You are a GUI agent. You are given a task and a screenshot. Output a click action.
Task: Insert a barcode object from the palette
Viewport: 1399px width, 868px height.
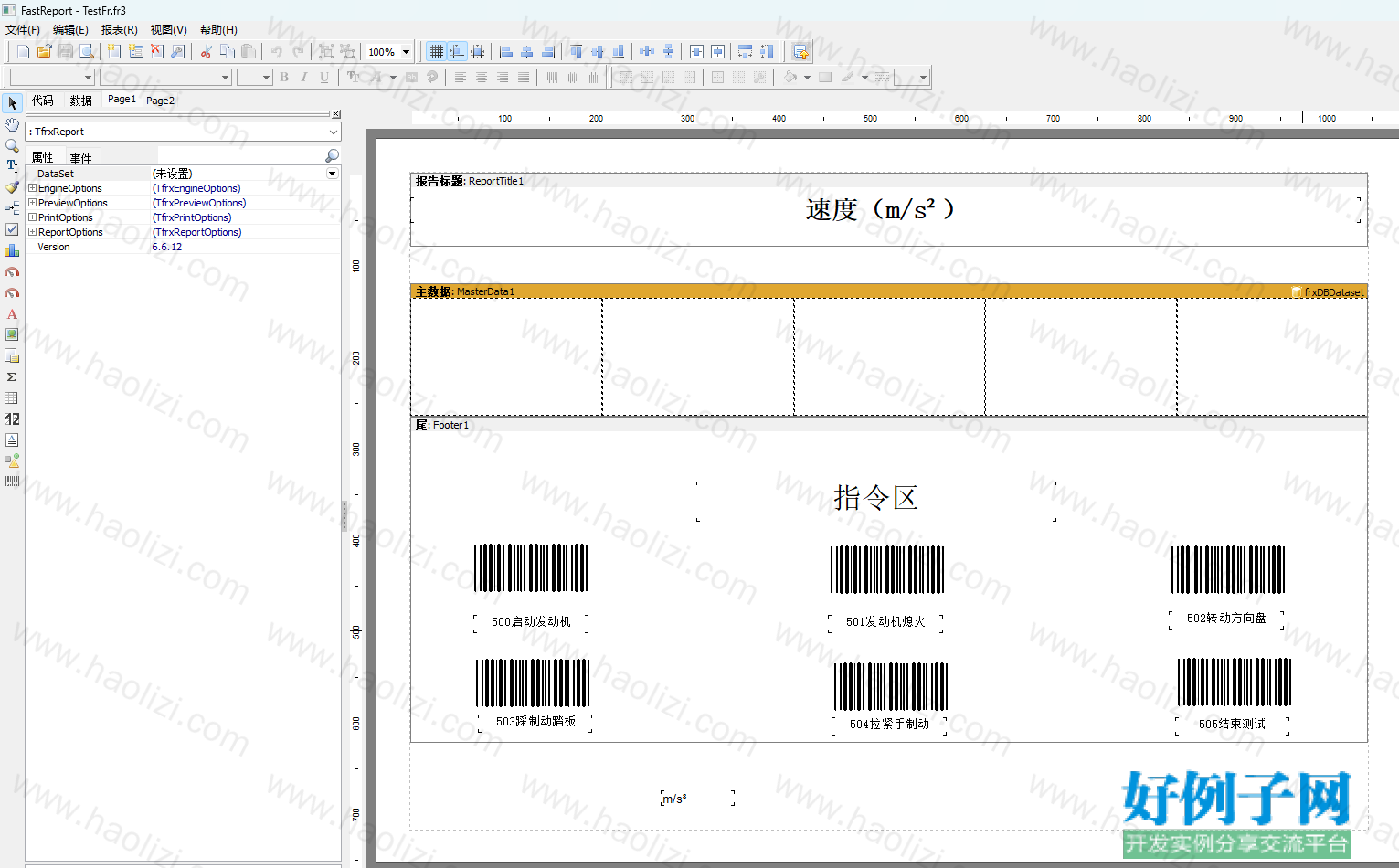tap(12, 482)
